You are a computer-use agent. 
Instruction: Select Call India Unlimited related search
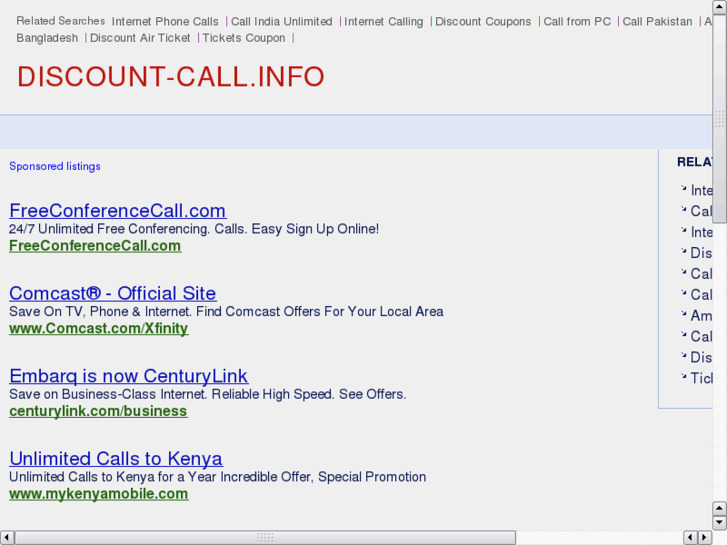(281, 21)
